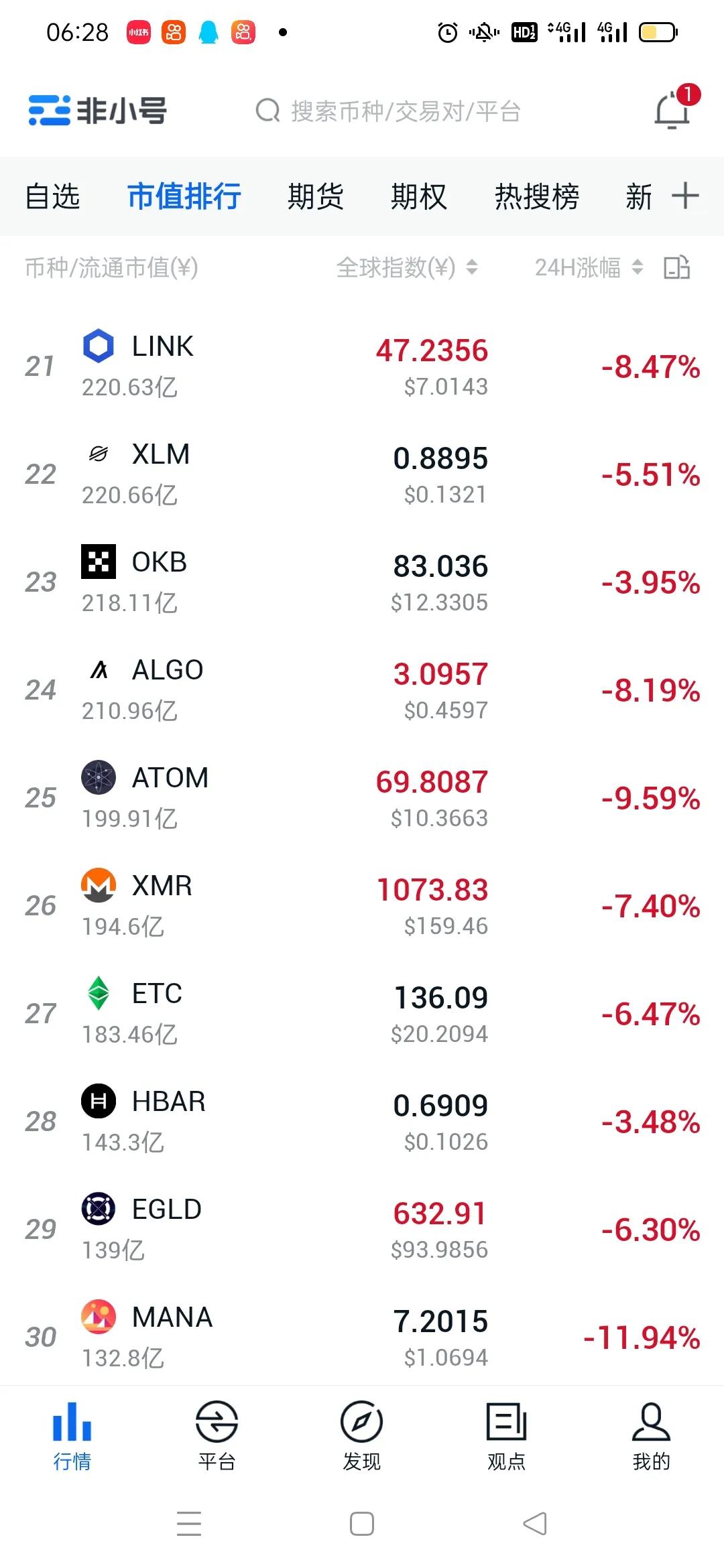Screen dimensions: 724x1568
Task: Switch to the 期货 tab
Action: pos(315,196)
